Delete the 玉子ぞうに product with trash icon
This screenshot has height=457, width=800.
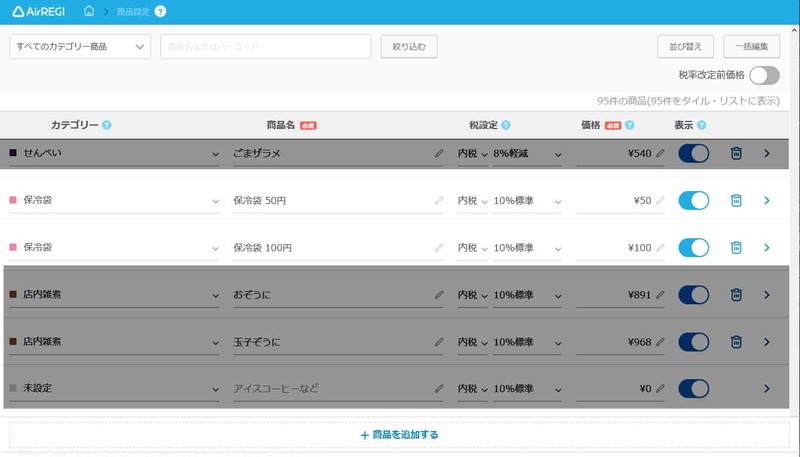pos(736,342)
